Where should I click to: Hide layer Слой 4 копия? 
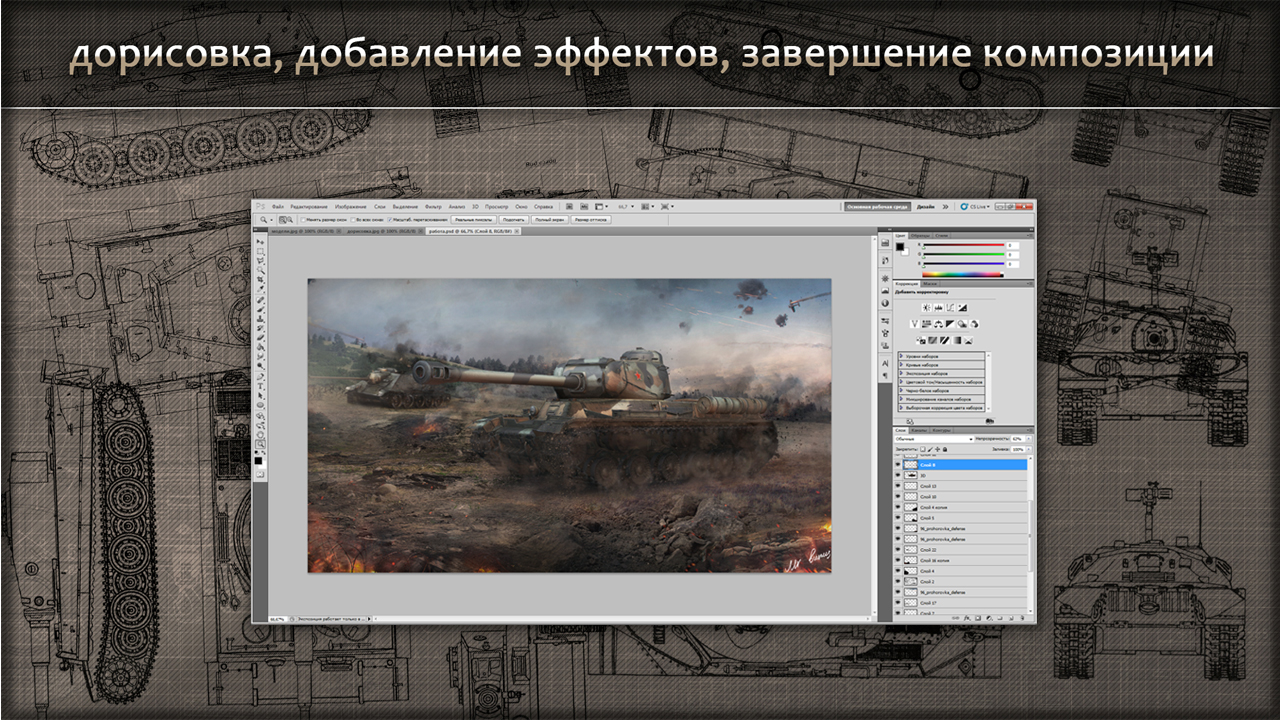coord(897,507)
